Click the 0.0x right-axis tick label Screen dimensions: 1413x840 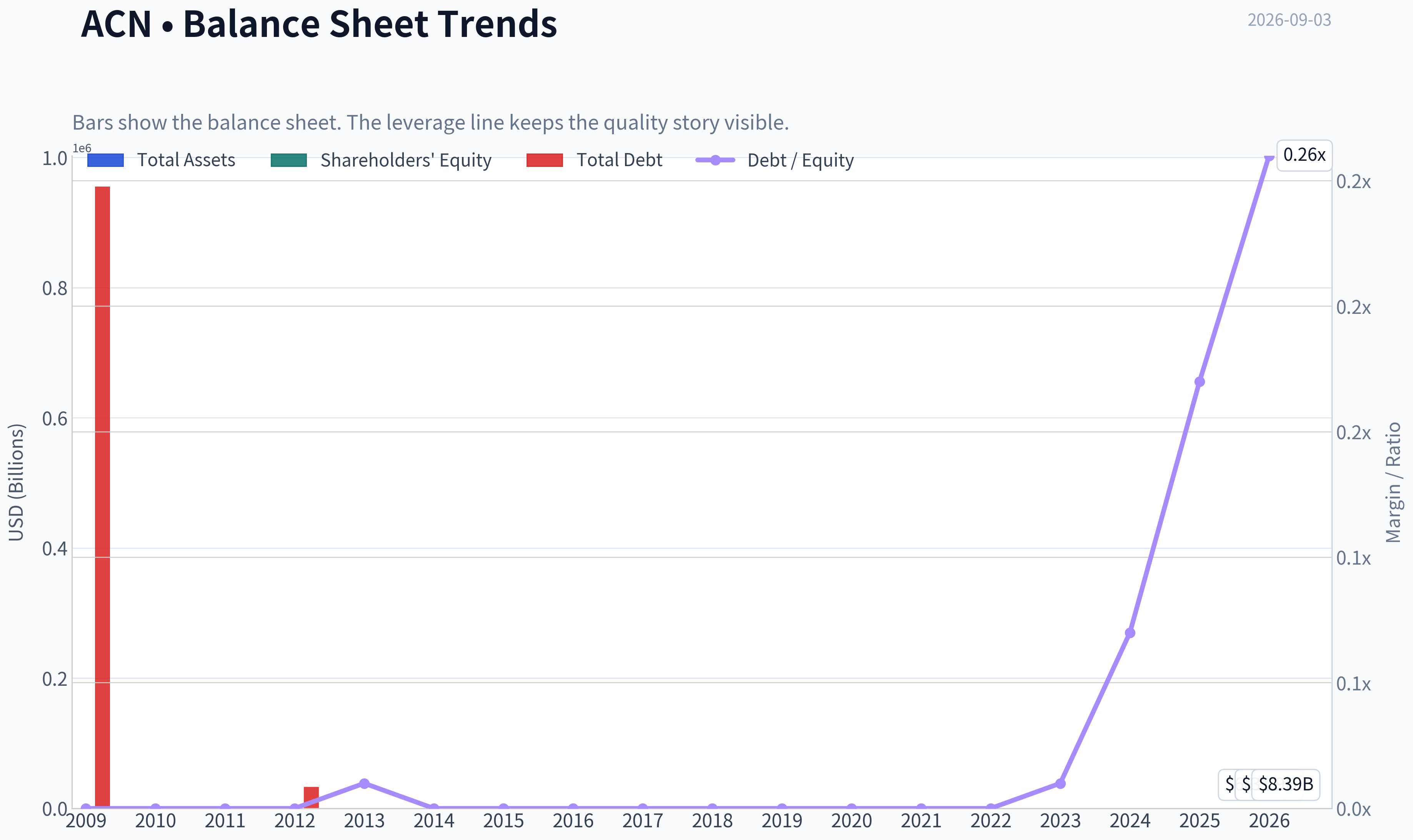pos(1354,810)
